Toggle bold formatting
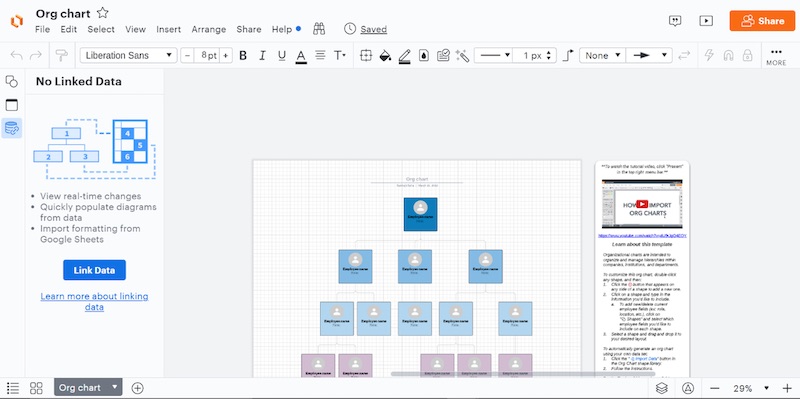 click(243, 56)
